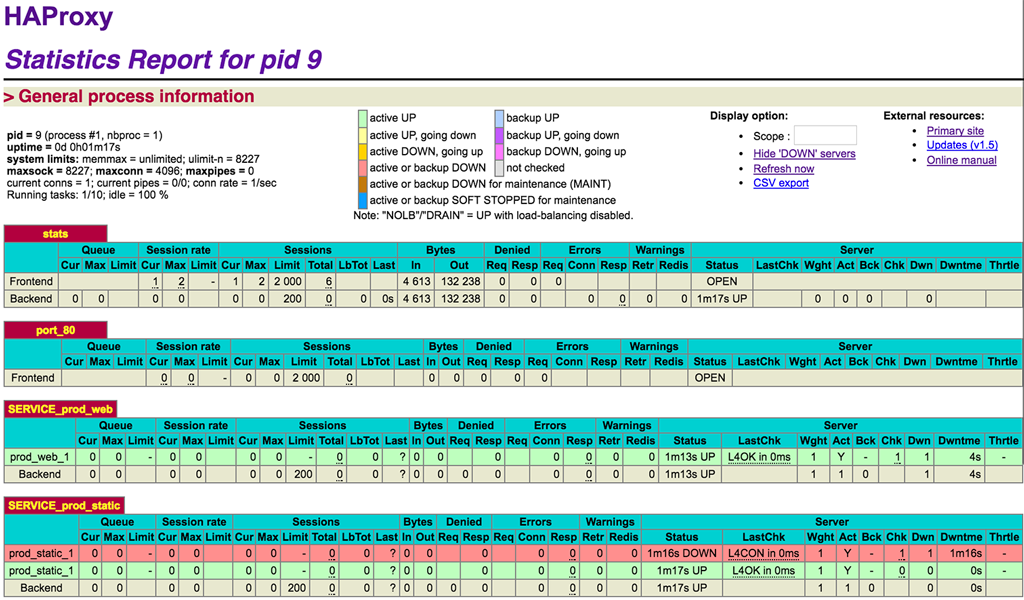
Task: Click the stats frontend sessions total 6
Action: coord(329,281)
